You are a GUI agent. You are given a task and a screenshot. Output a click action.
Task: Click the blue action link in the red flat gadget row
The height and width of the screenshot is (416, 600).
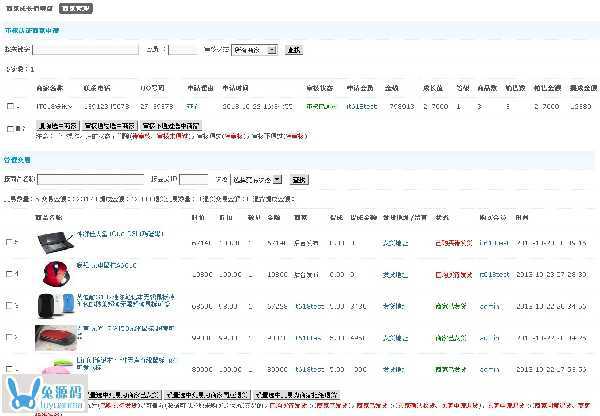[x=395, y=338]
